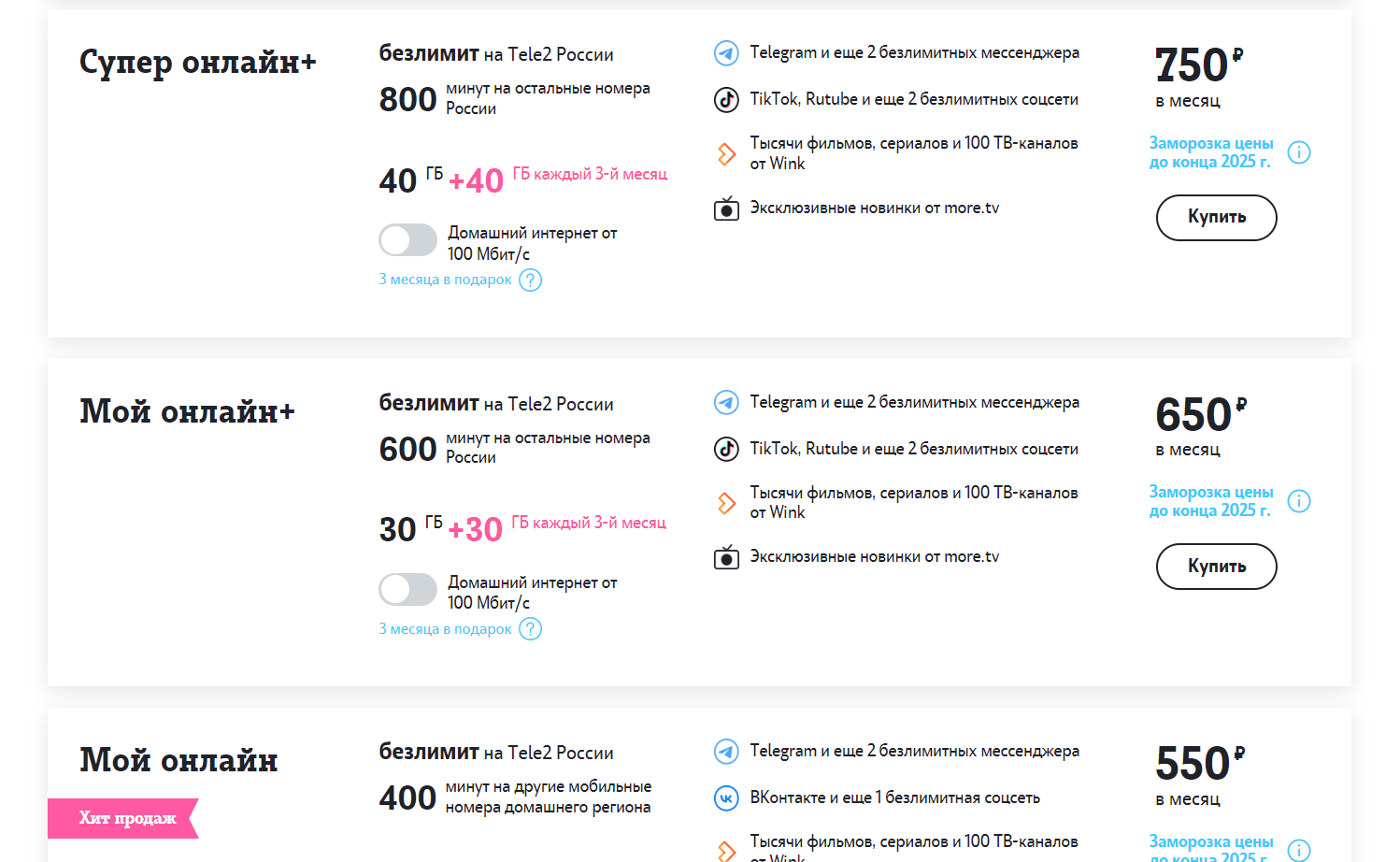The width and height of the screenshot is (1400, 862).
Task: Enable домашний интернет toggle in Мой онлайн+
Action: pos(407,589)
